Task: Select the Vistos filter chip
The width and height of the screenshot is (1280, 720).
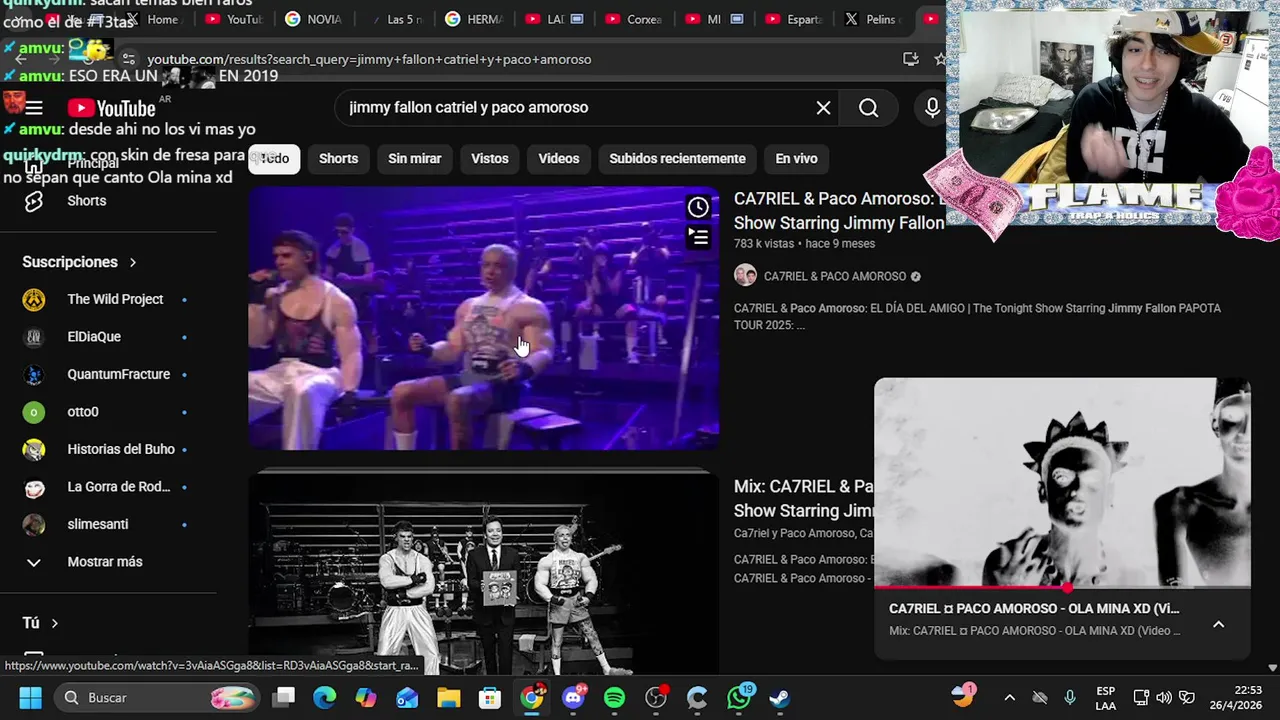Action: [x=490, y=158]
